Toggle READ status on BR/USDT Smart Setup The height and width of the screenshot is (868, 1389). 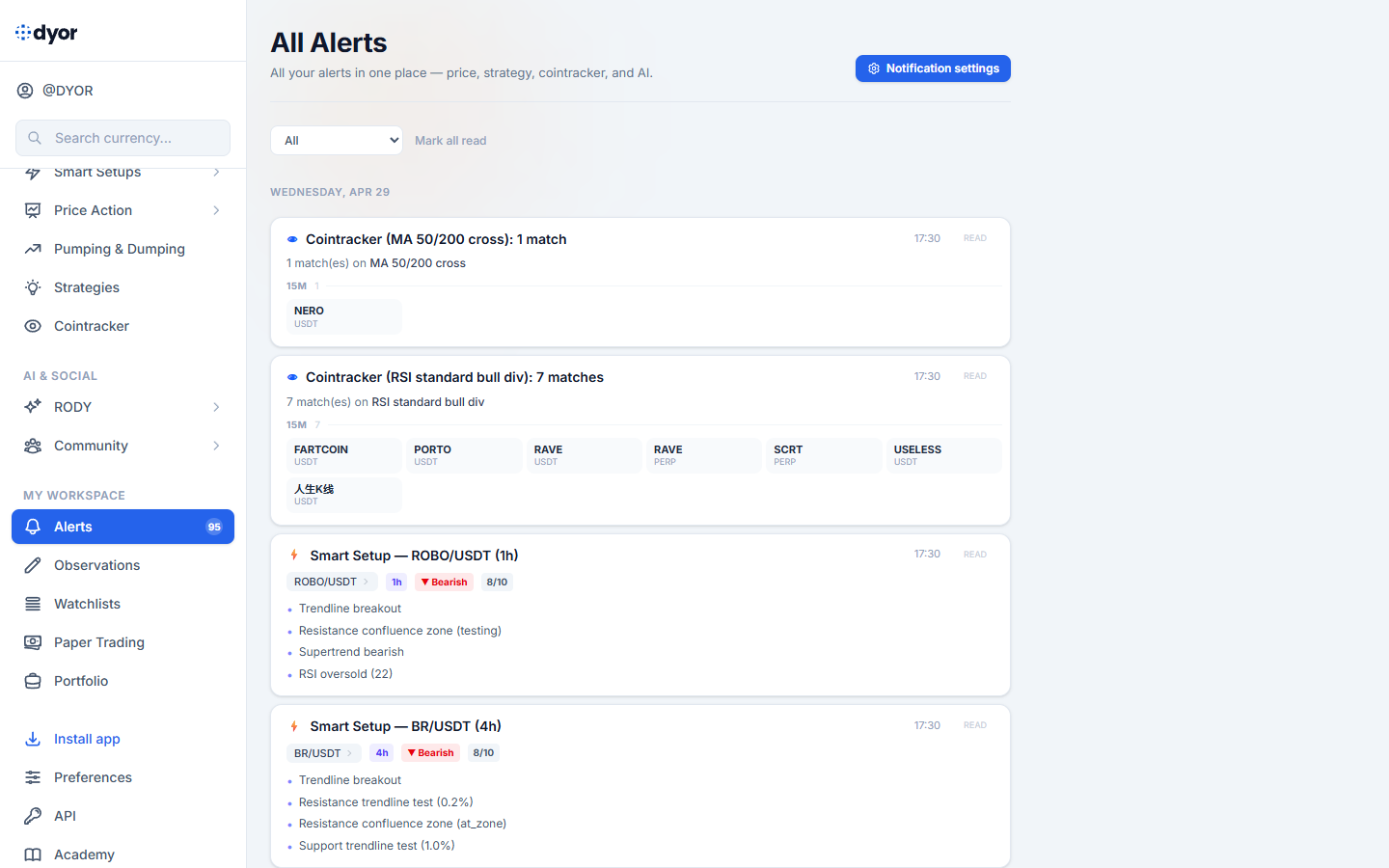click(x=974, y=725)
